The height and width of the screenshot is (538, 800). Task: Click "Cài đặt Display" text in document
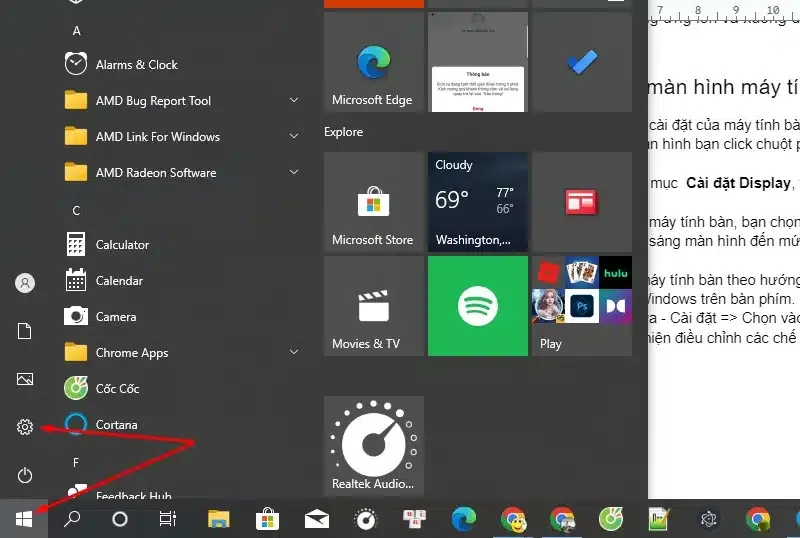click(738, 183)
